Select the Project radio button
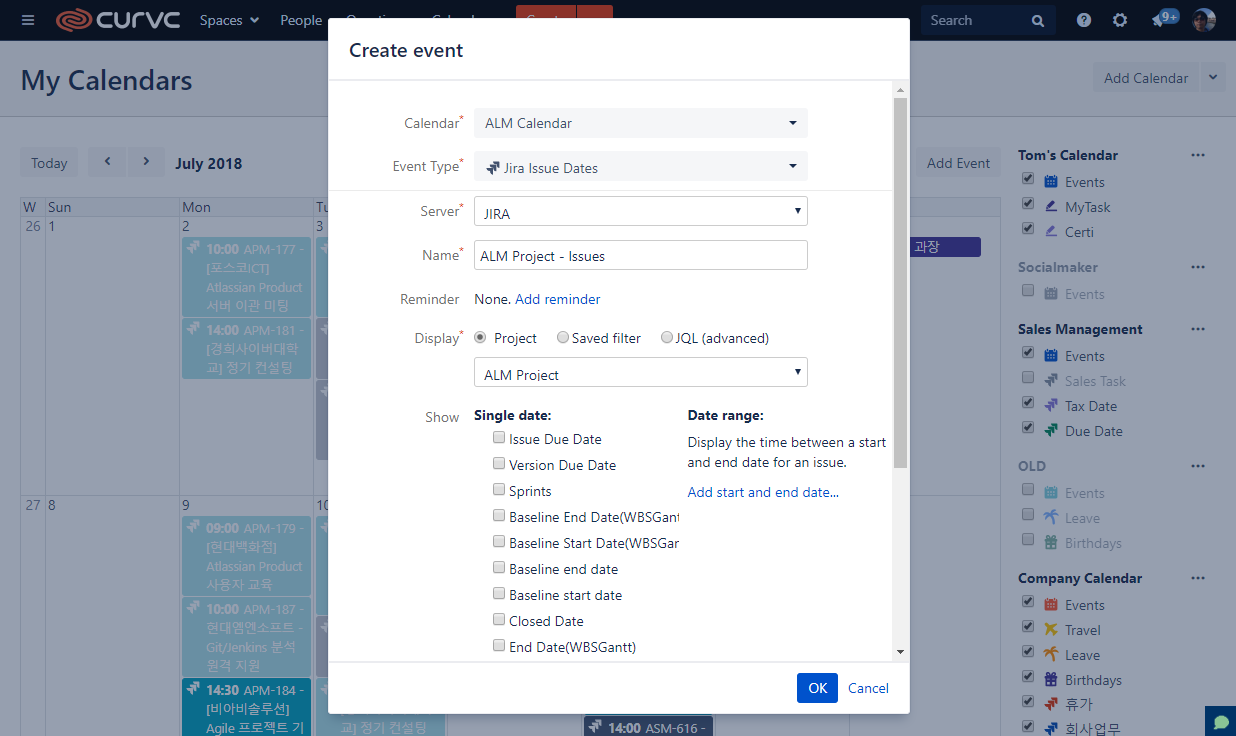The width and height of the screenshot is (1236, 736). point(481,338)
